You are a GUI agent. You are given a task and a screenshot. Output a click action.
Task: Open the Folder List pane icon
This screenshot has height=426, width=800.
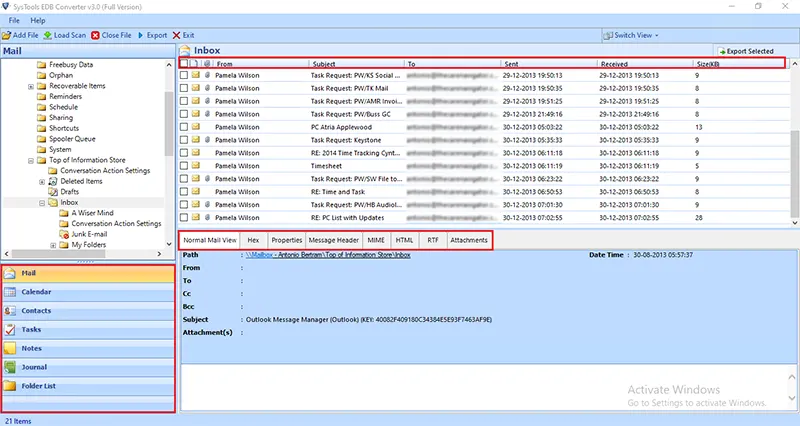(10, 386)
